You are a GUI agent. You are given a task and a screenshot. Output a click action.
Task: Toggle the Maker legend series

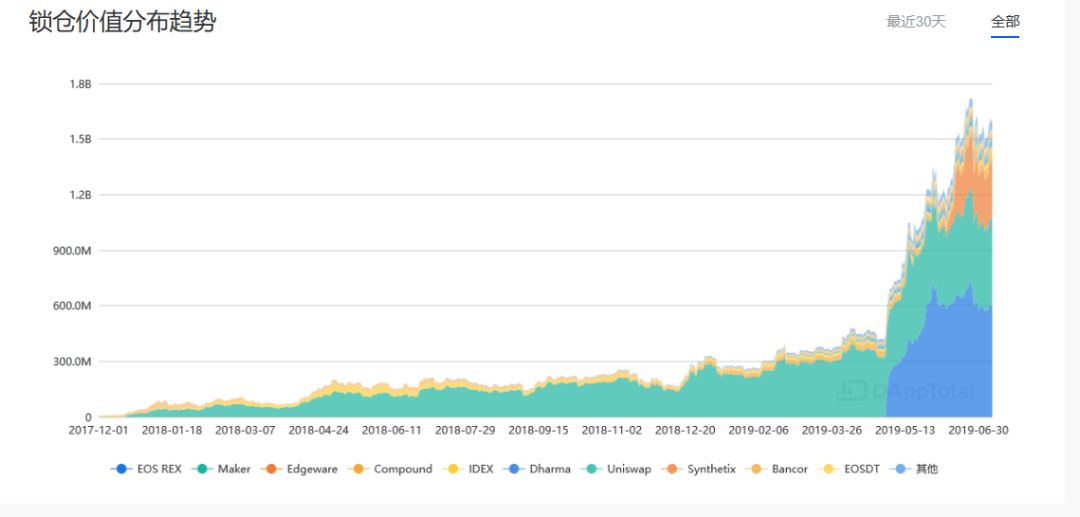point(223,469)
